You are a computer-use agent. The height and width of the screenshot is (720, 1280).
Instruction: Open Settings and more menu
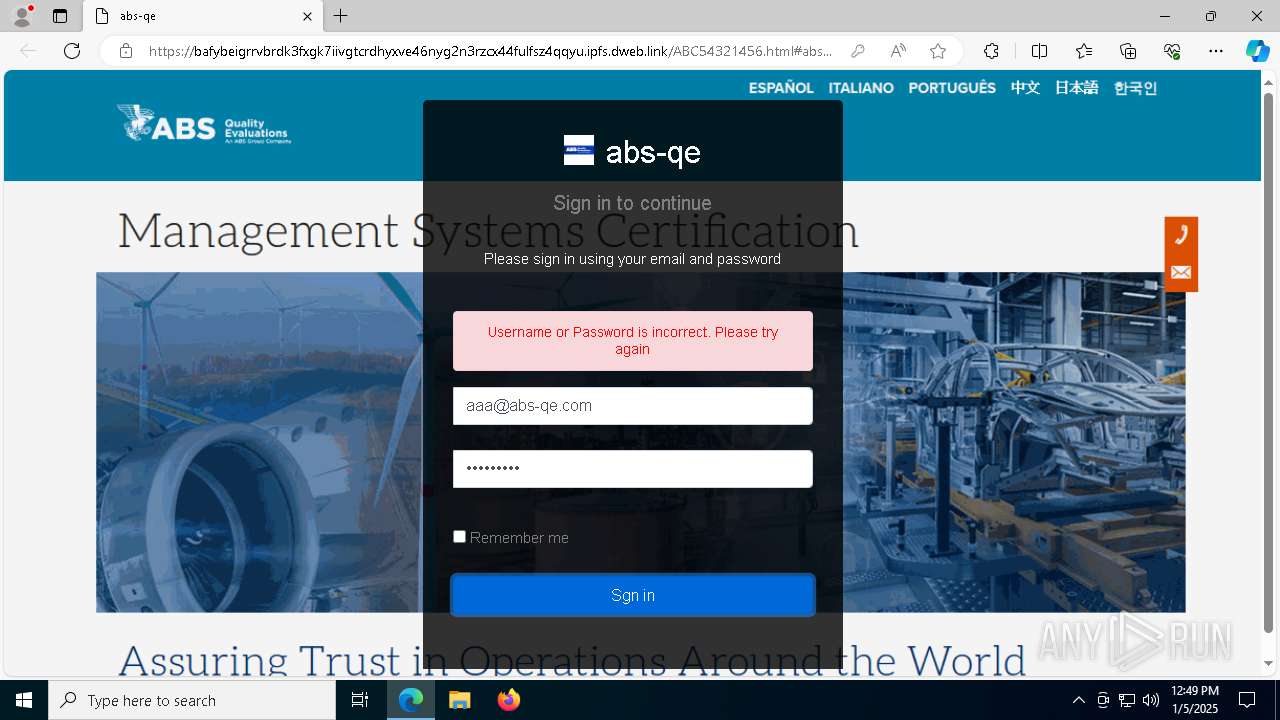pyautogui.click(x=1216, y=51)
